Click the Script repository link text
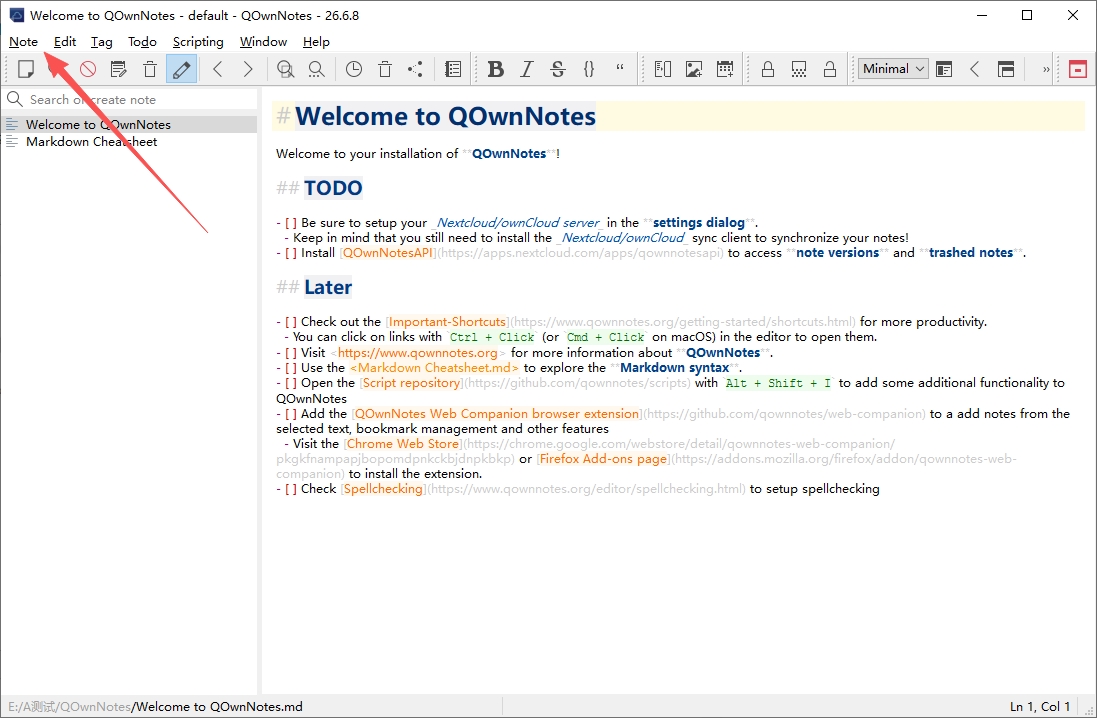 coord(411,383)
